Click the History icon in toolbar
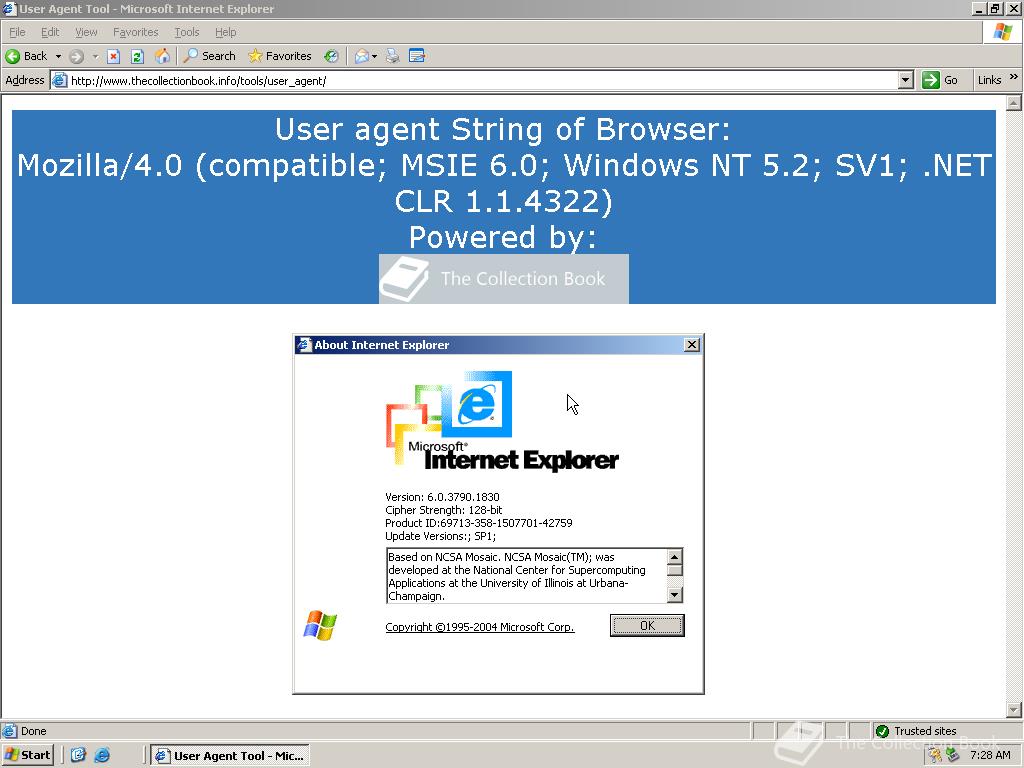 pos(331,56)
